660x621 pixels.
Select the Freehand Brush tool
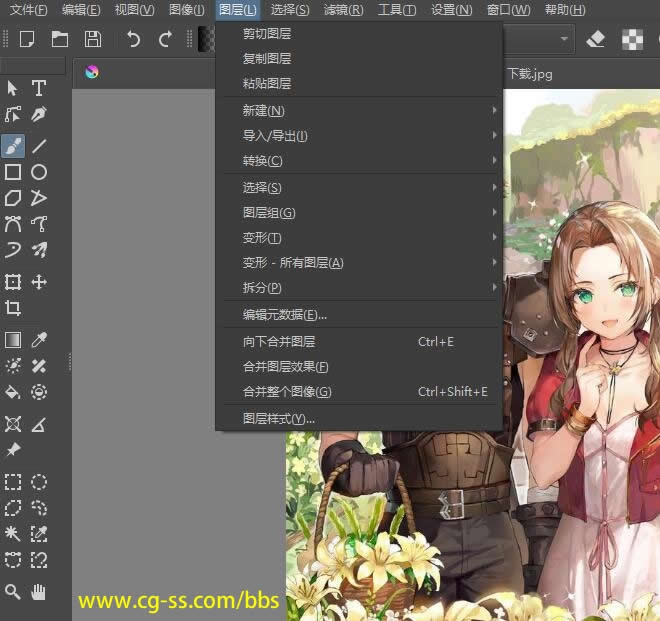[x=13, y=146]
